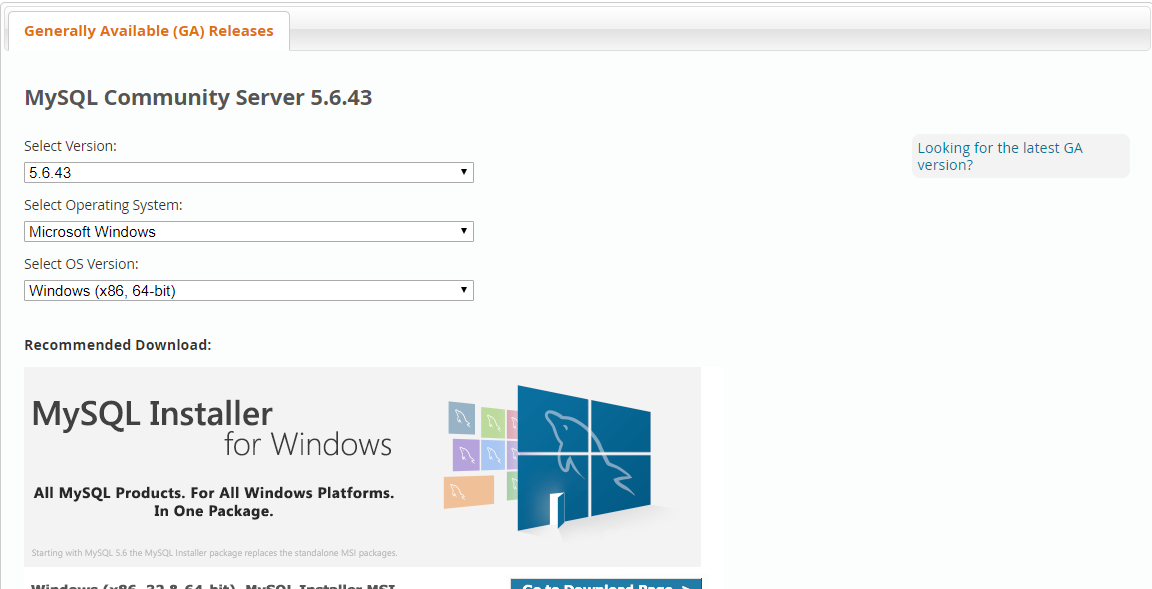Click 'All MySQL Products. For All Windows Platforms' text

[x=214, y=494]
